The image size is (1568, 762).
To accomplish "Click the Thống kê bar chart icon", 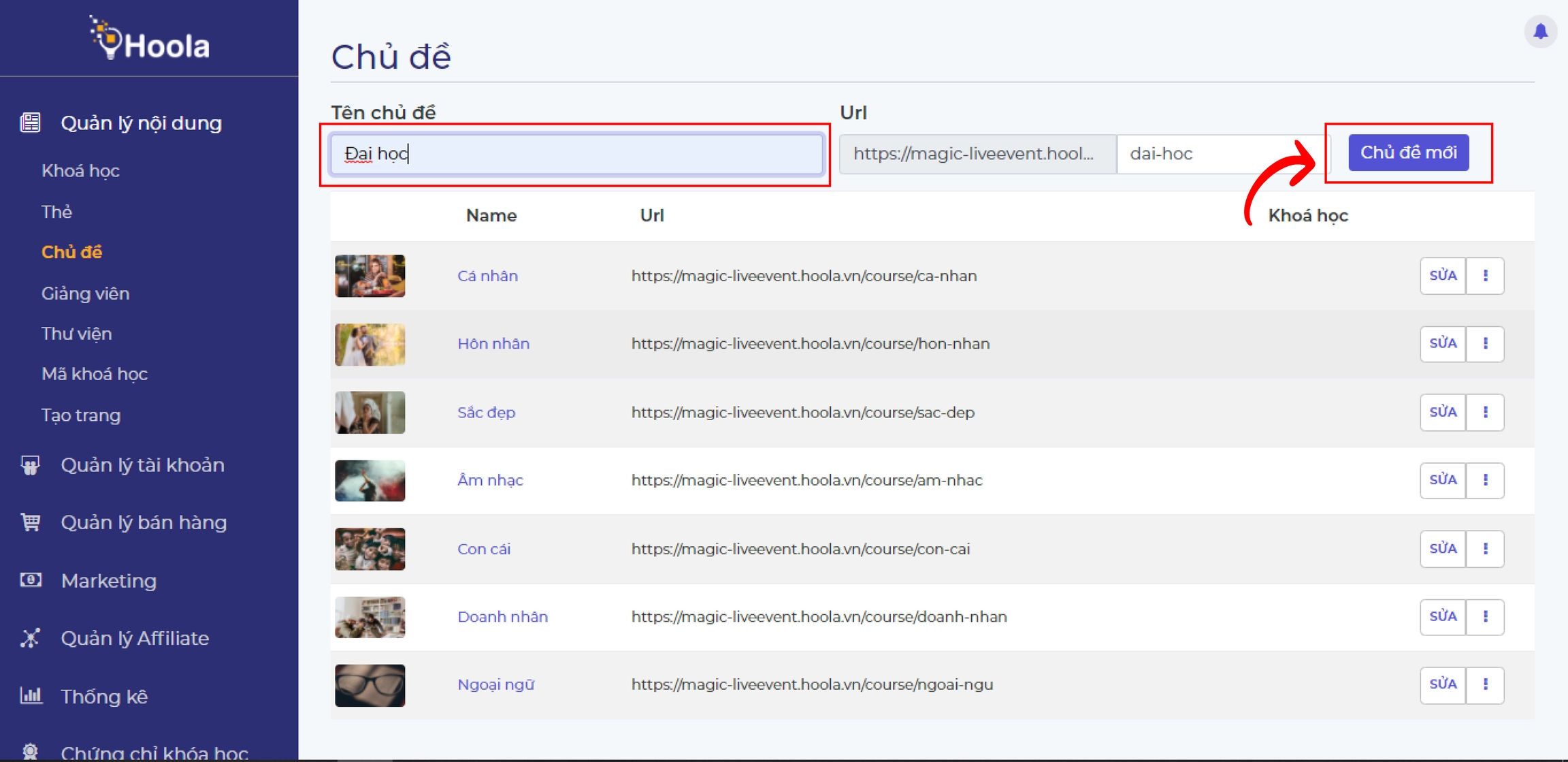I will (31, 696).
